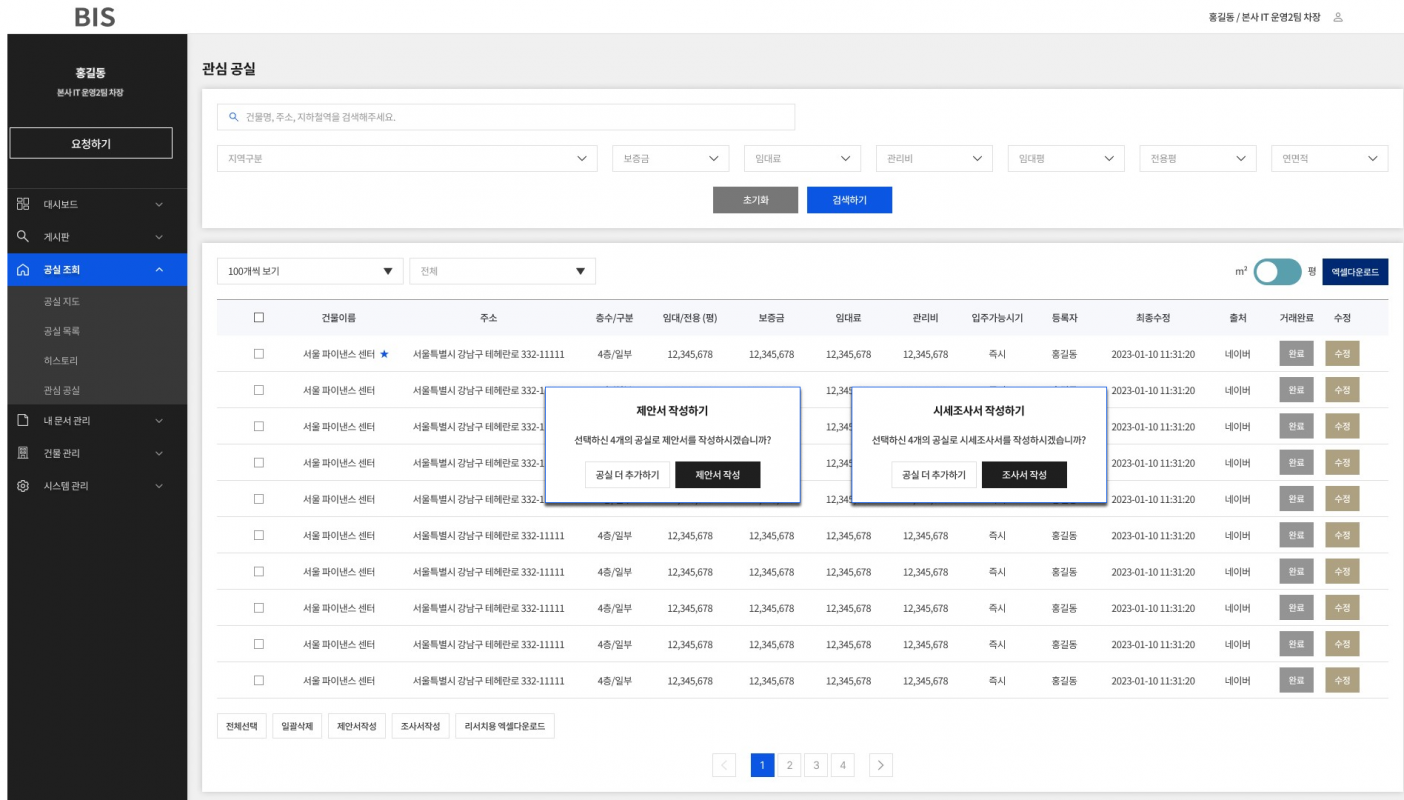Viewport: 1404px width, 800px height.
Task: Select 히스토리 in the sidebar submenu
Action: (61, 361)
